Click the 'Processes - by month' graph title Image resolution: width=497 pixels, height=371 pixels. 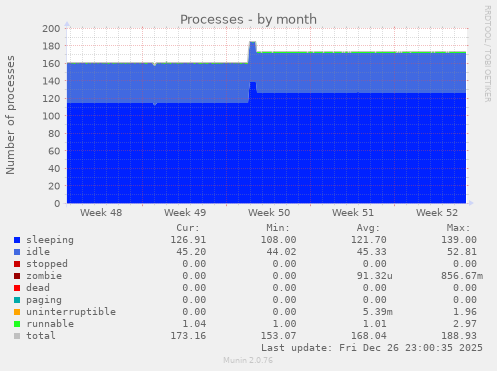pos(248,20)
